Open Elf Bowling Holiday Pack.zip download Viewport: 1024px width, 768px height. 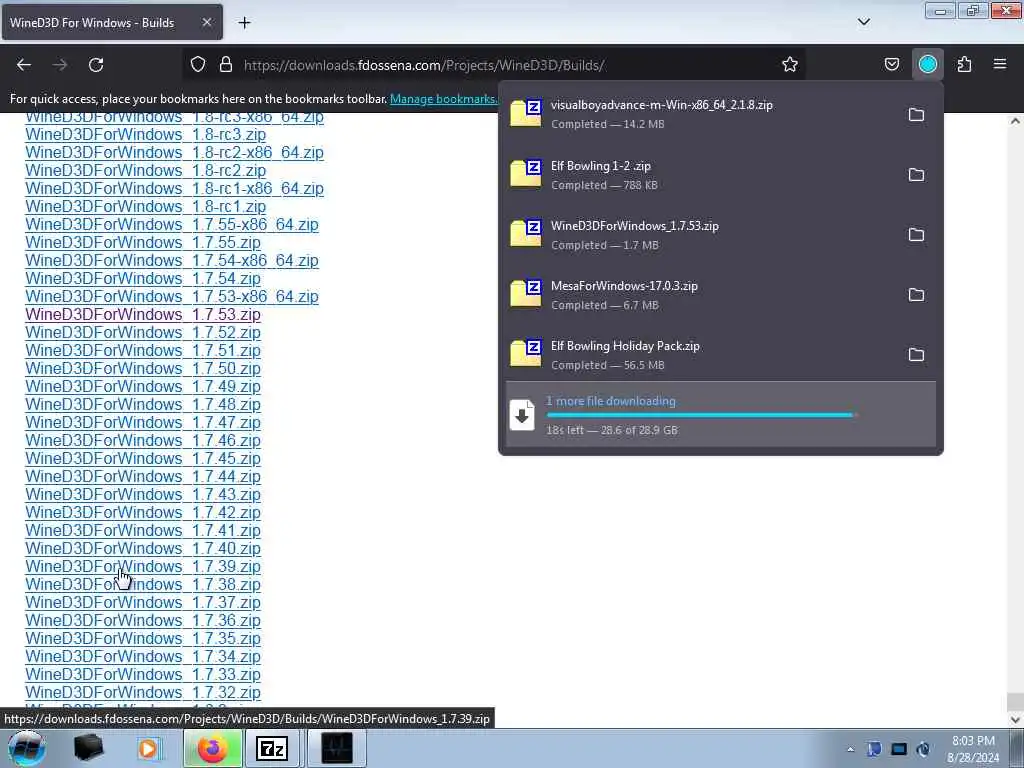click(x=699, y=355)
